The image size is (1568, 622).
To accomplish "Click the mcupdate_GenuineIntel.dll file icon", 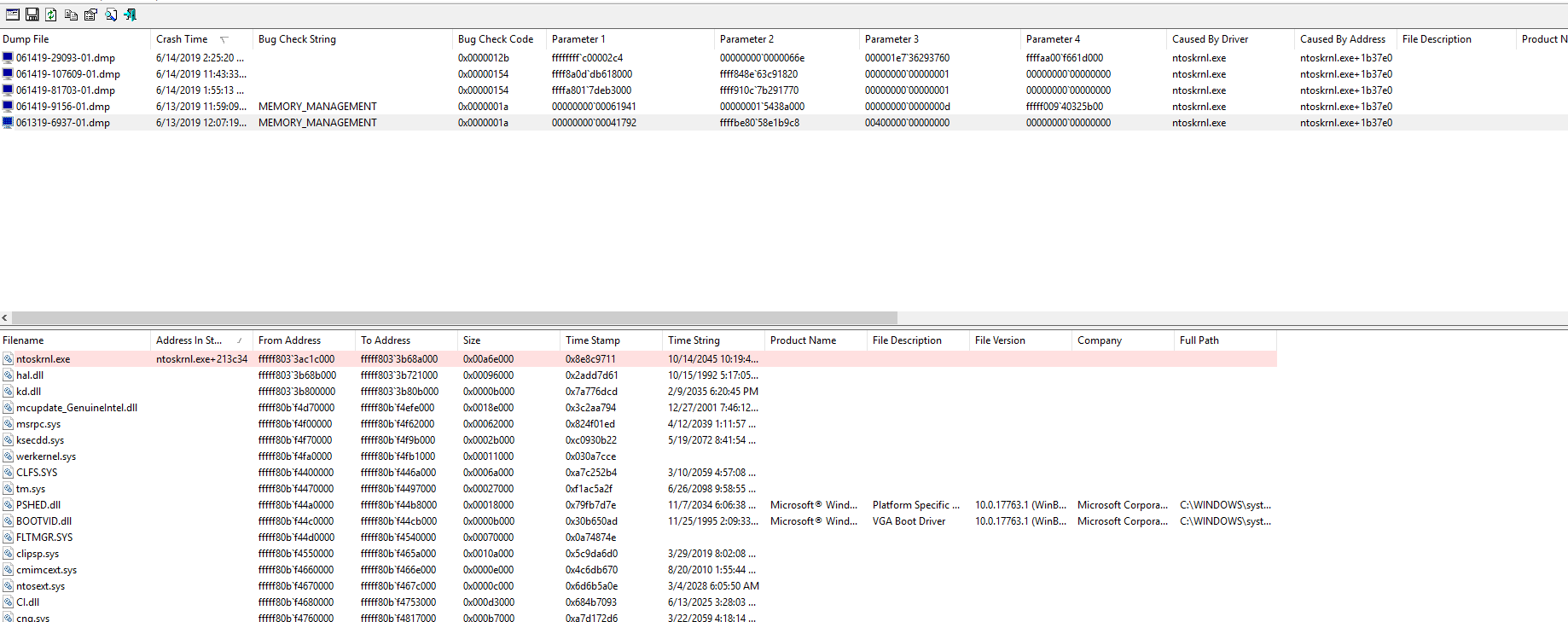I will 8,408.
